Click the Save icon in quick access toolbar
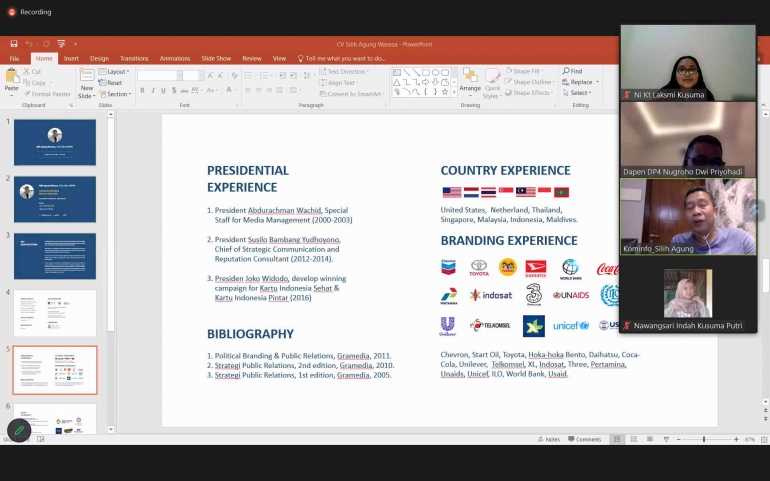This screenshot has width=770, height=481. (14, 44)
